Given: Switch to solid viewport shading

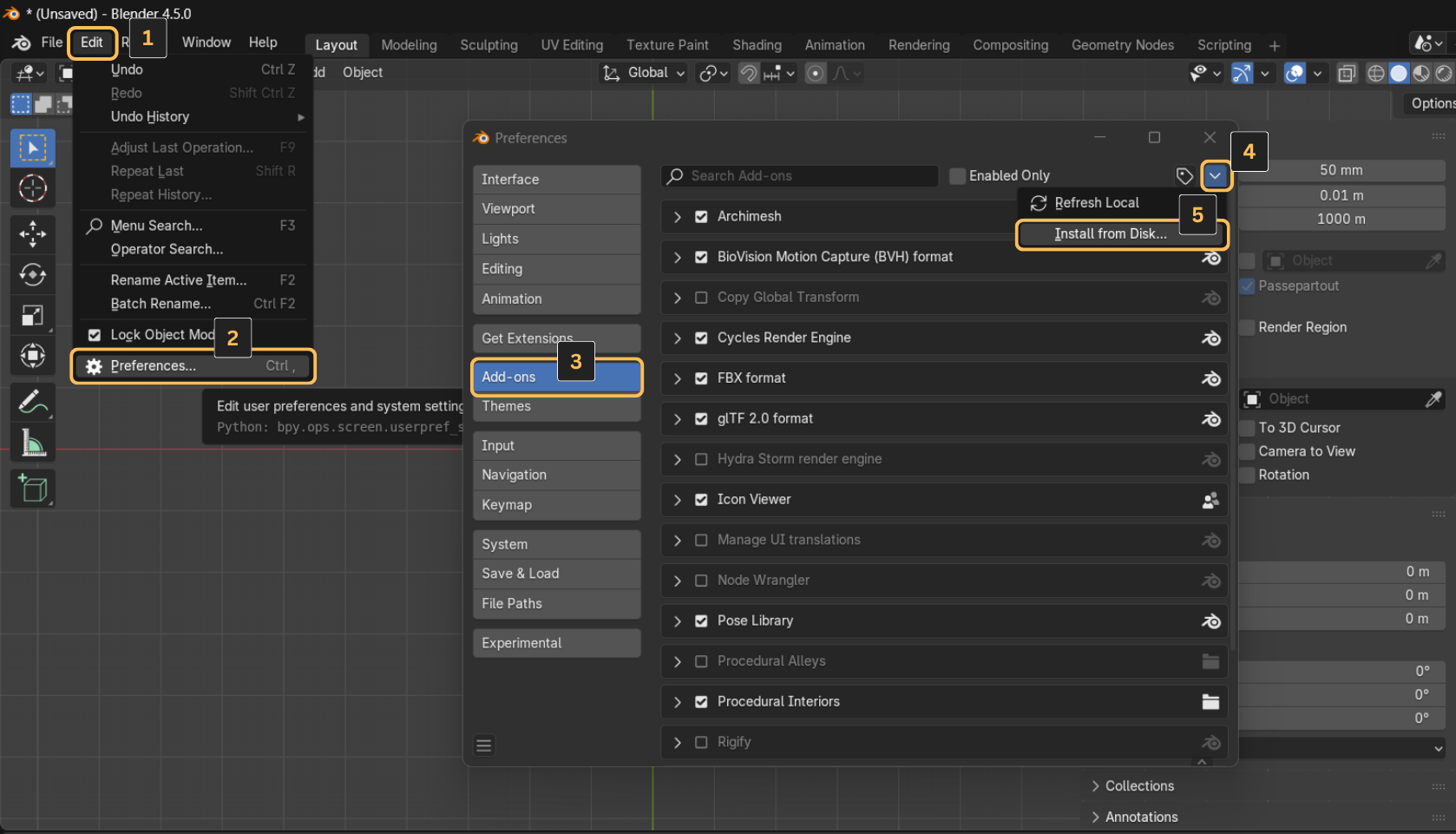Looking at the screenshot, I should [1399, 74].
